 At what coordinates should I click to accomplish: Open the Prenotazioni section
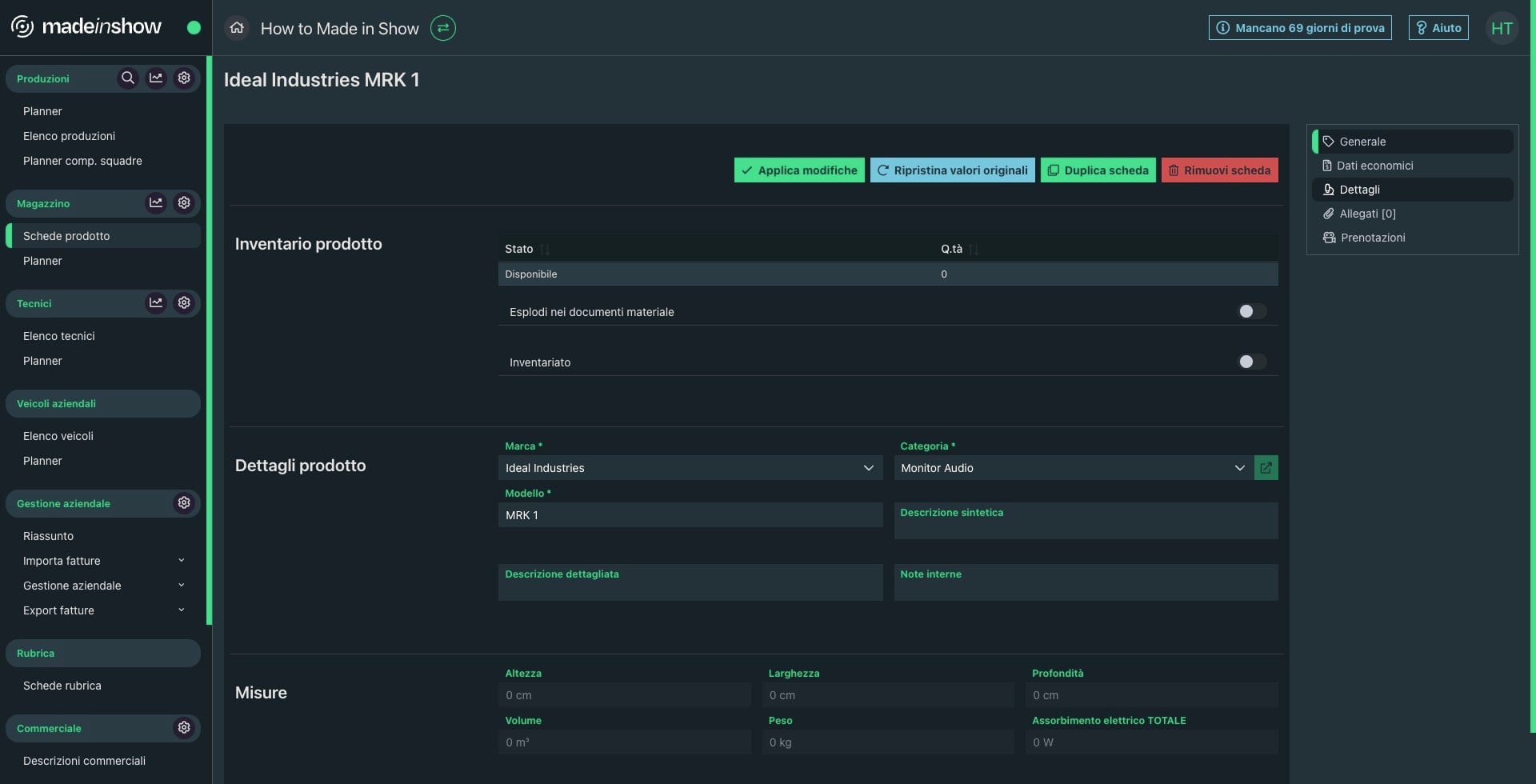[x=1372, y=238]
